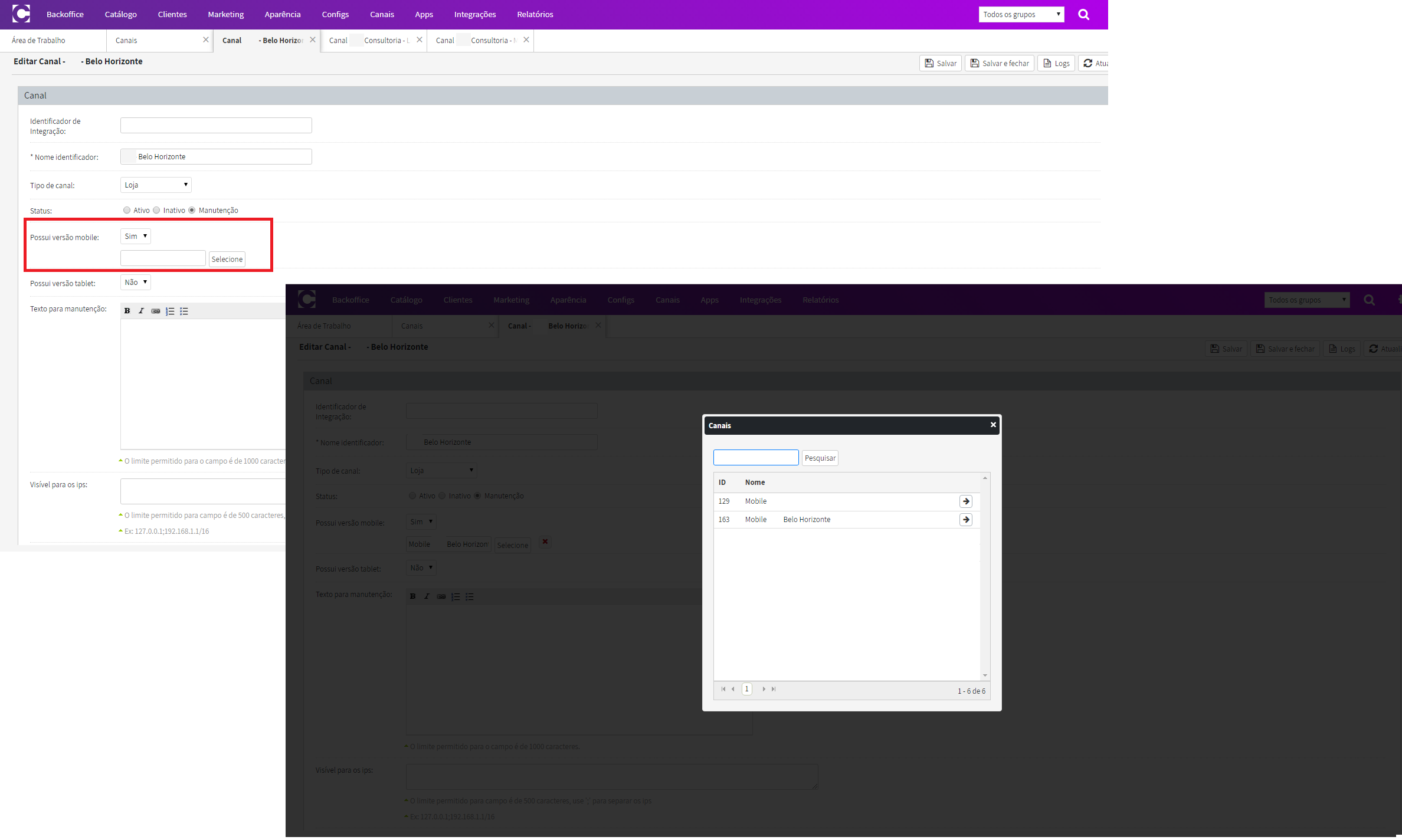The image size is (1402, 840).
Task: Close the Canal - Belo Horizonte tab
Action: pyautogui.click(x=313, y=40)
